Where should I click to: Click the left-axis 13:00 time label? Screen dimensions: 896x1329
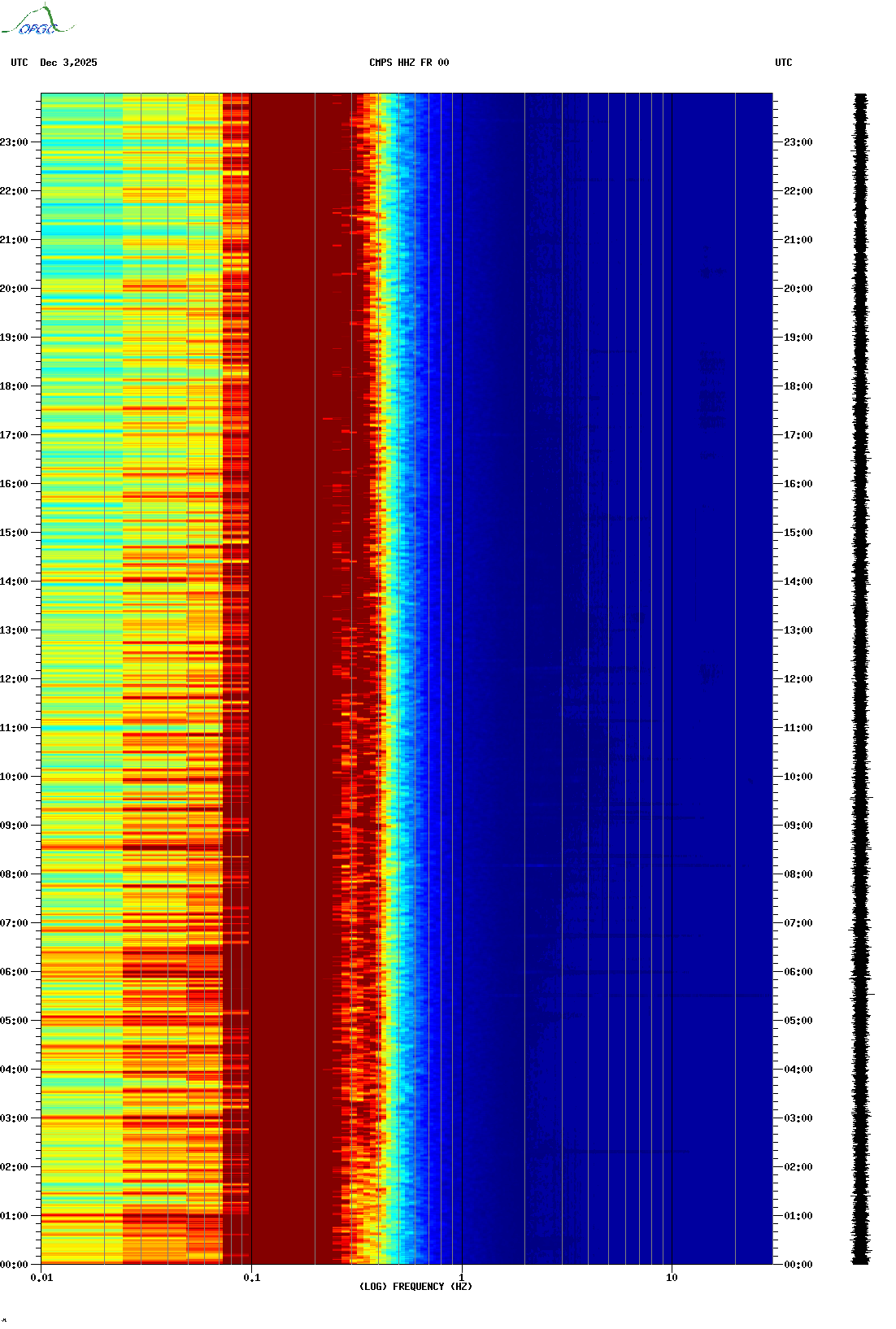pyautogui.click(x=14, y=630)
